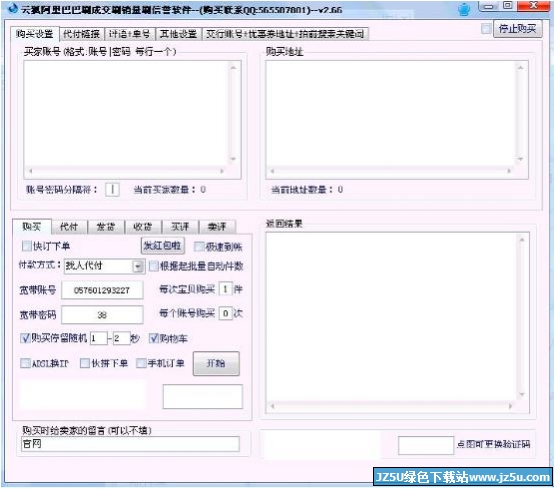This screenshot has height=489, width=556.
Task: Click the blue figure icon in title bar
Action: coord(464,9)
